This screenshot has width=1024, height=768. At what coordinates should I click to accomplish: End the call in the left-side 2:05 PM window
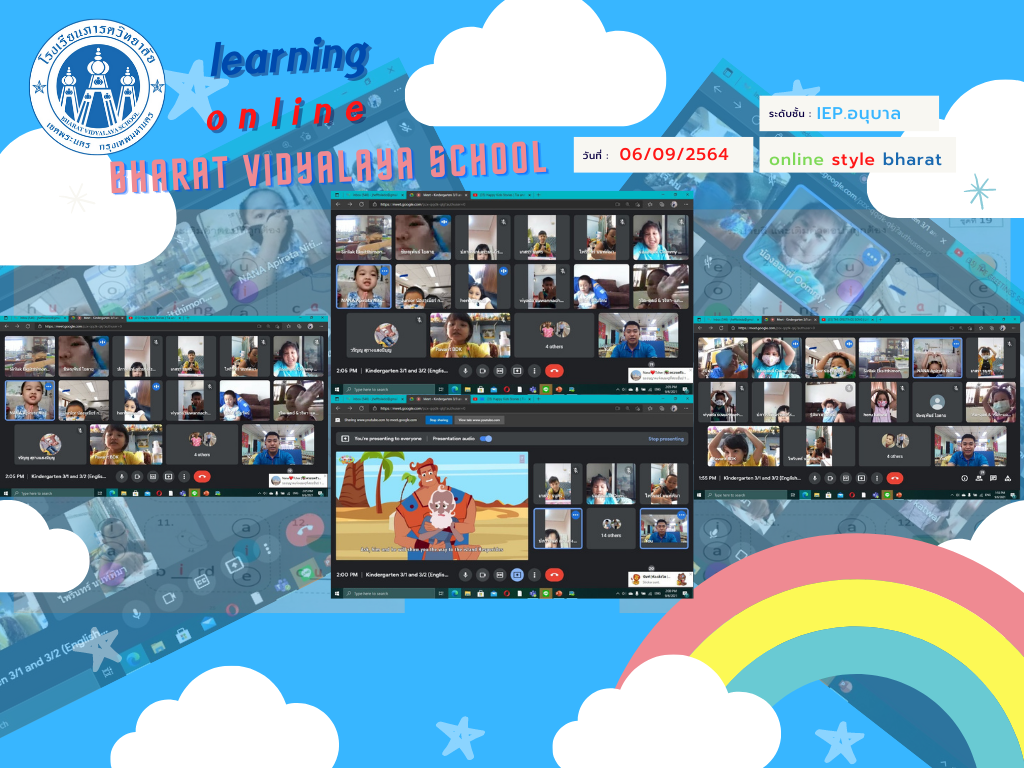click(202, 477)
